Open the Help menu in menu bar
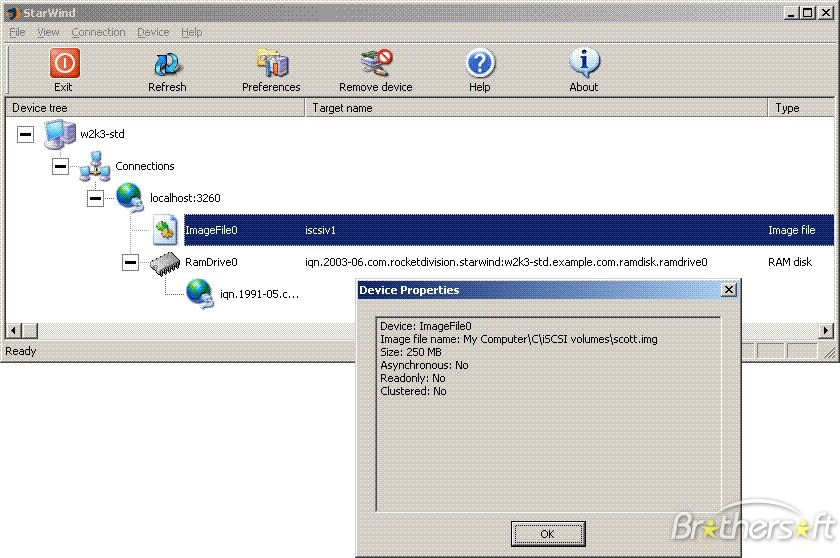Viewport: 840px width, 558px height. pos(191,32)
